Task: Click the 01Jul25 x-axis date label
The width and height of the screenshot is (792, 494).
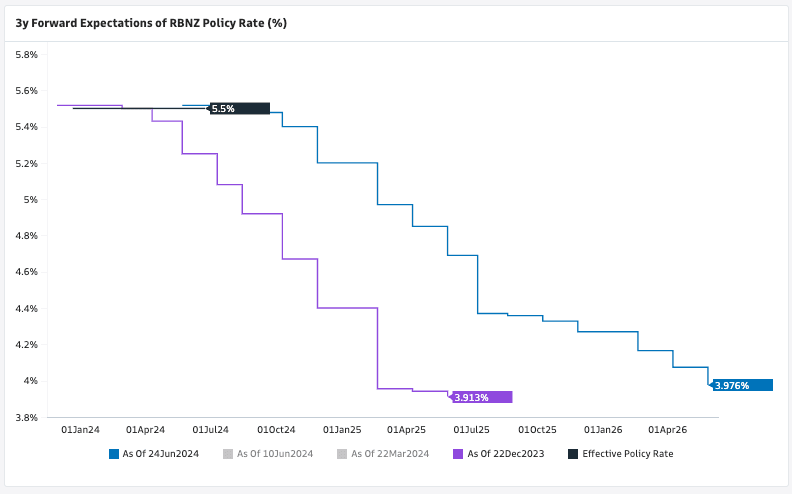Action: click(x=472, y=429)
